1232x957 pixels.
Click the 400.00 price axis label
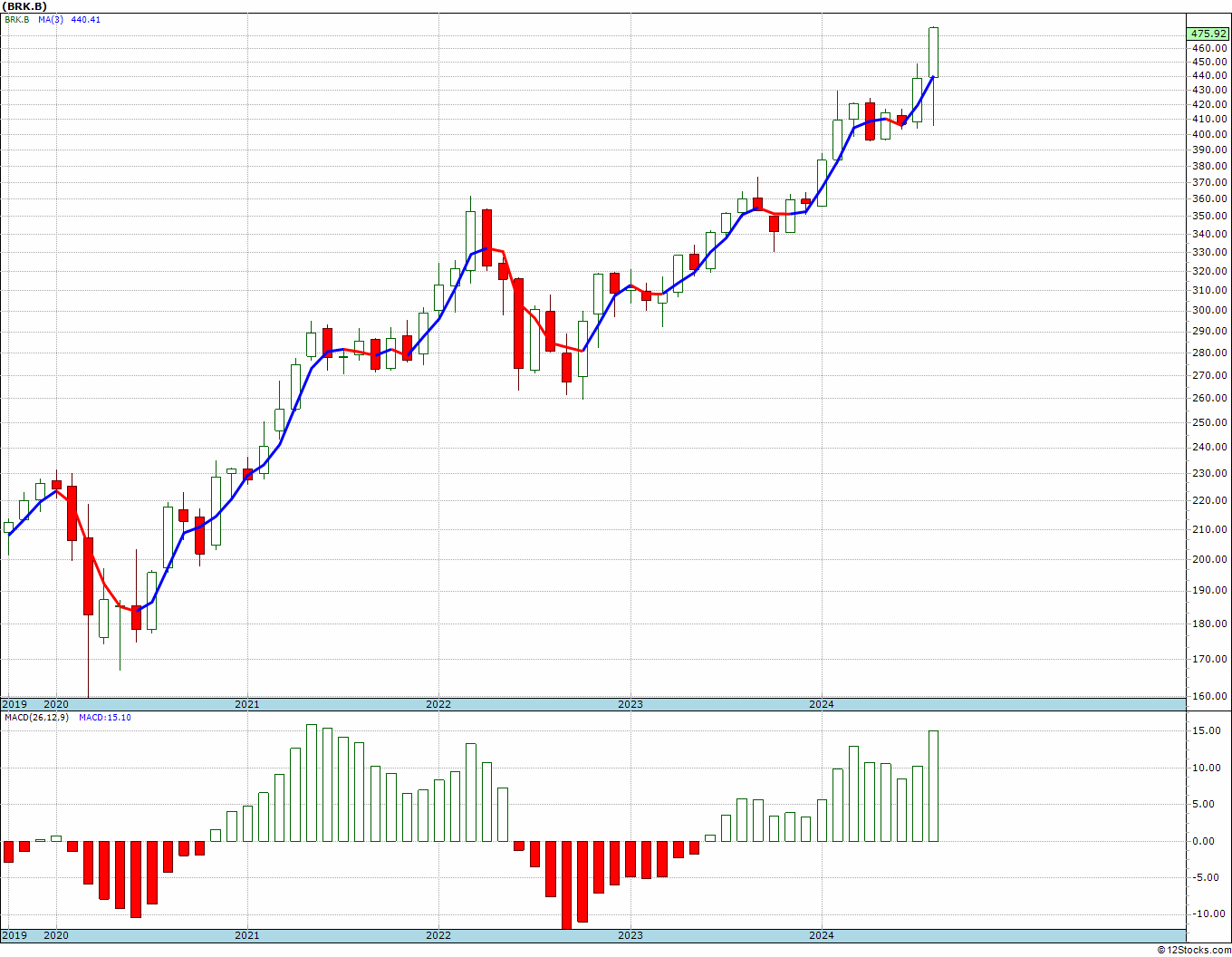pos(1209,134)
